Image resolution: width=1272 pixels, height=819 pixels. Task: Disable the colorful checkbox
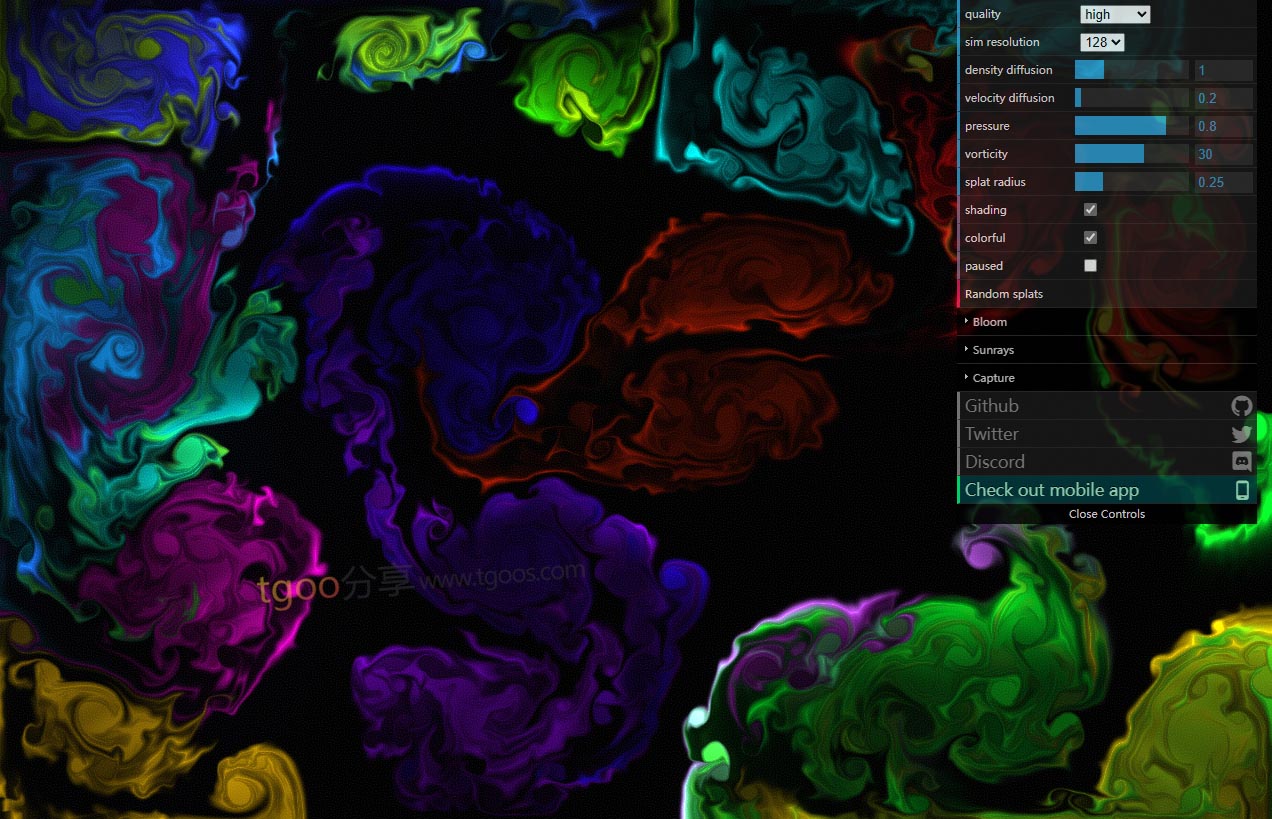1090,238
